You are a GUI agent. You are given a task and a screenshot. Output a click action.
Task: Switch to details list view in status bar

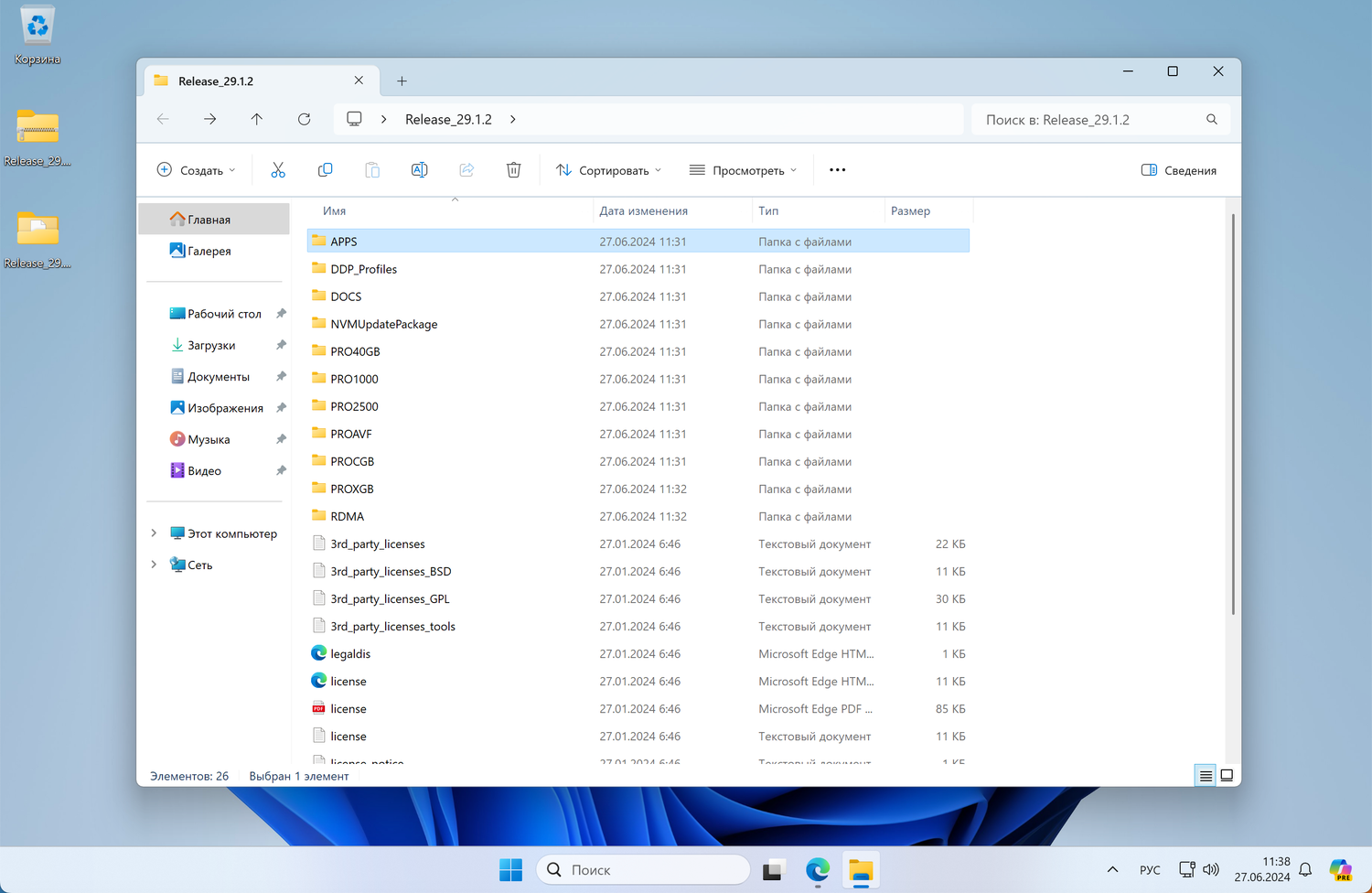(1206, 776)
